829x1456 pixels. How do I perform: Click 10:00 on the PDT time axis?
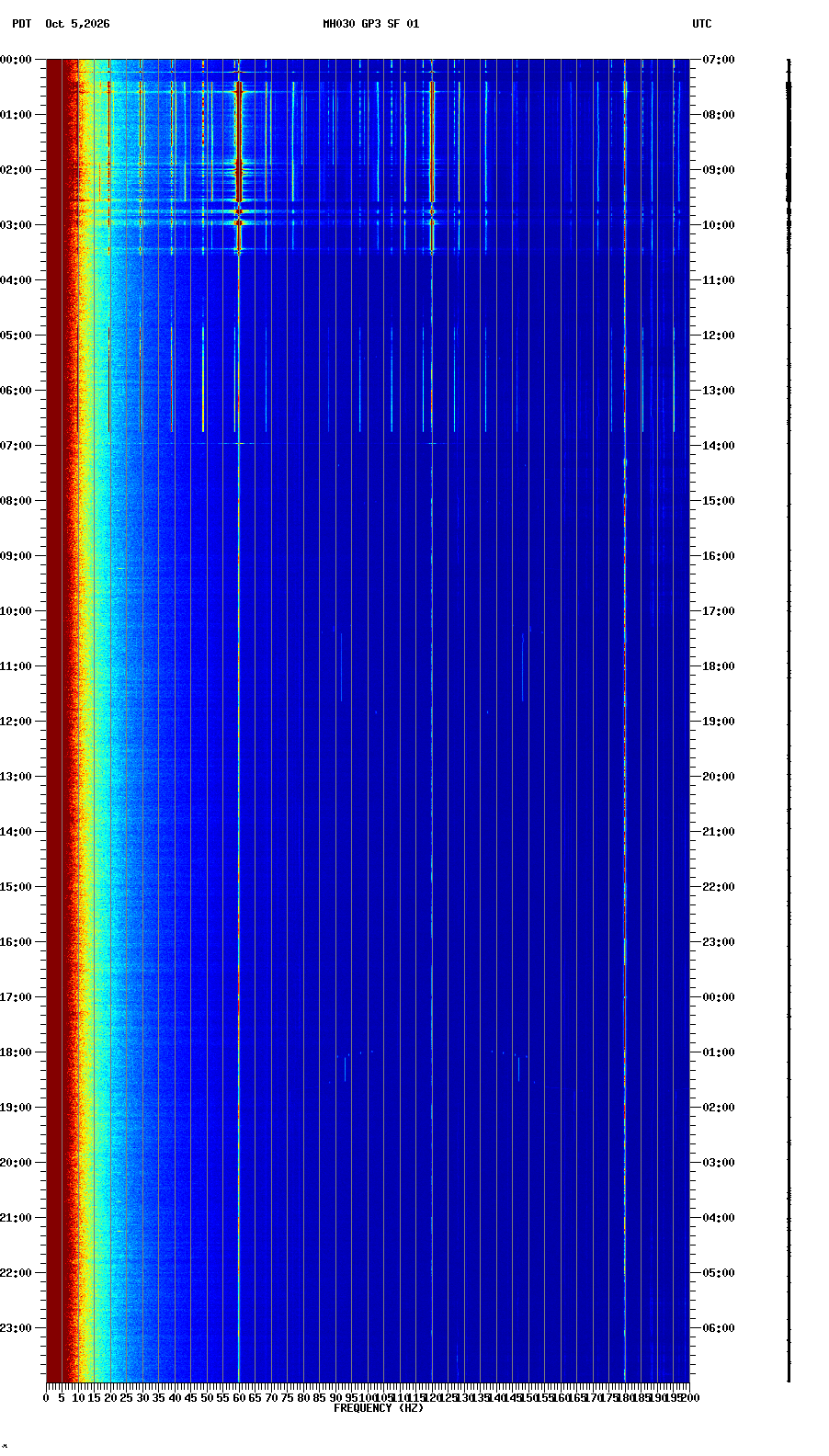click(x=16, y=611)
